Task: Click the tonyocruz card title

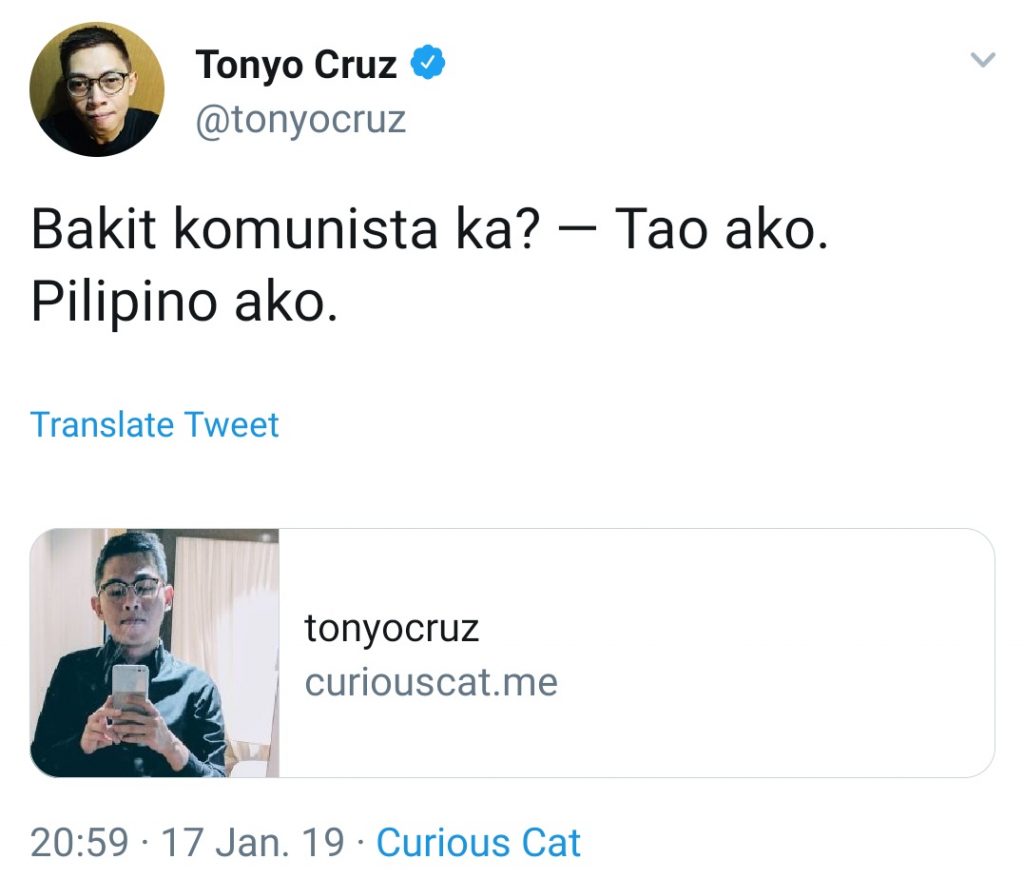Action: tap(392, 629)
